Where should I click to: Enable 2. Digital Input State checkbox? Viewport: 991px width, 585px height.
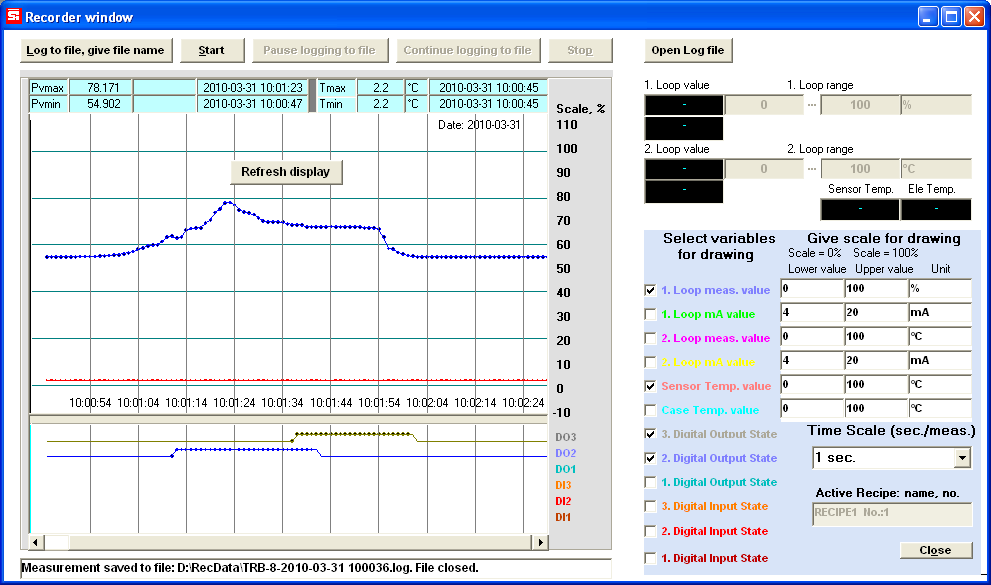650,531
